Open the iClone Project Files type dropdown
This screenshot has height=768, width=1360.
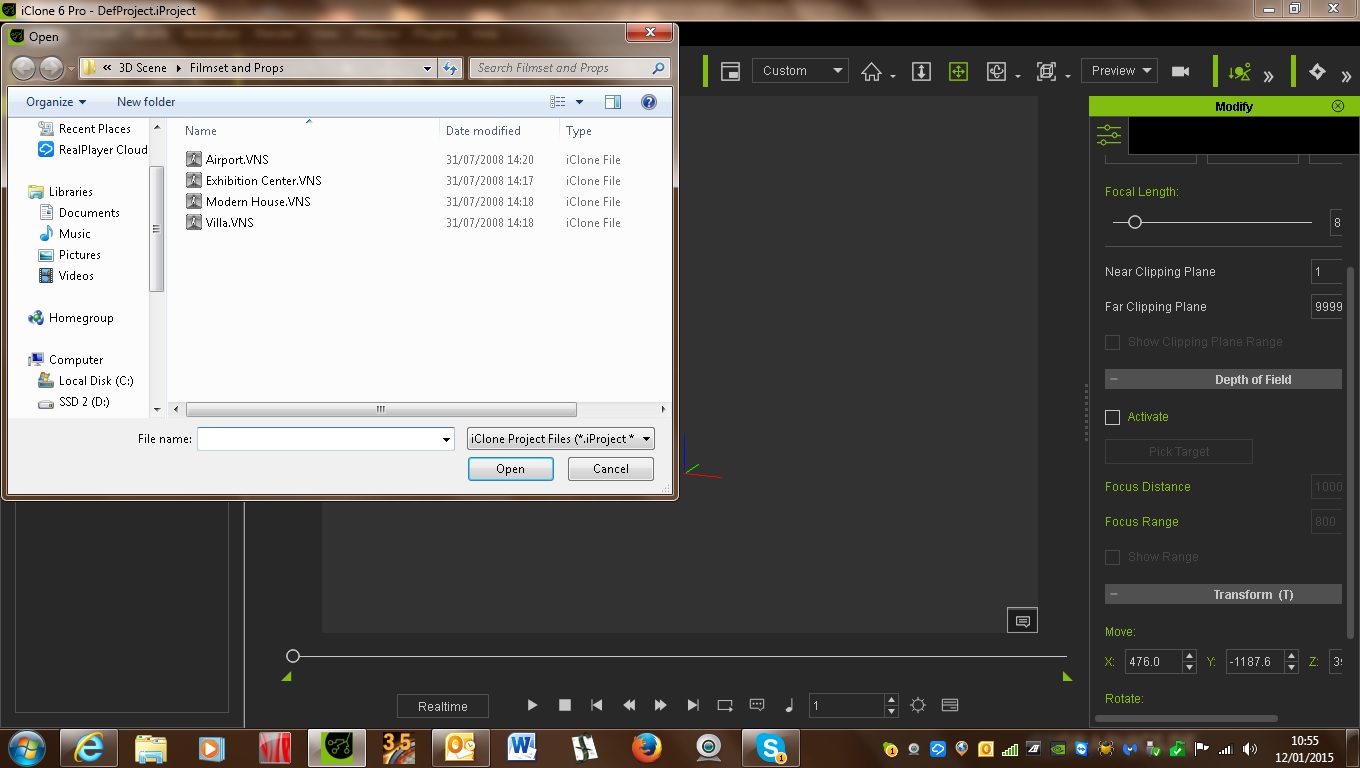560,439
